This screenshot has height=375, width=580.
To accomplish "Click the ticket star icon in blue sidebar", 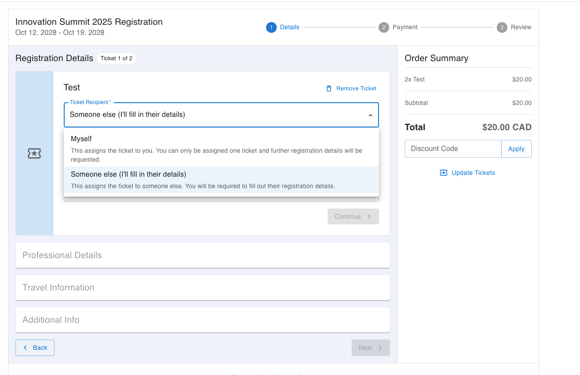I will click(34, 153).
